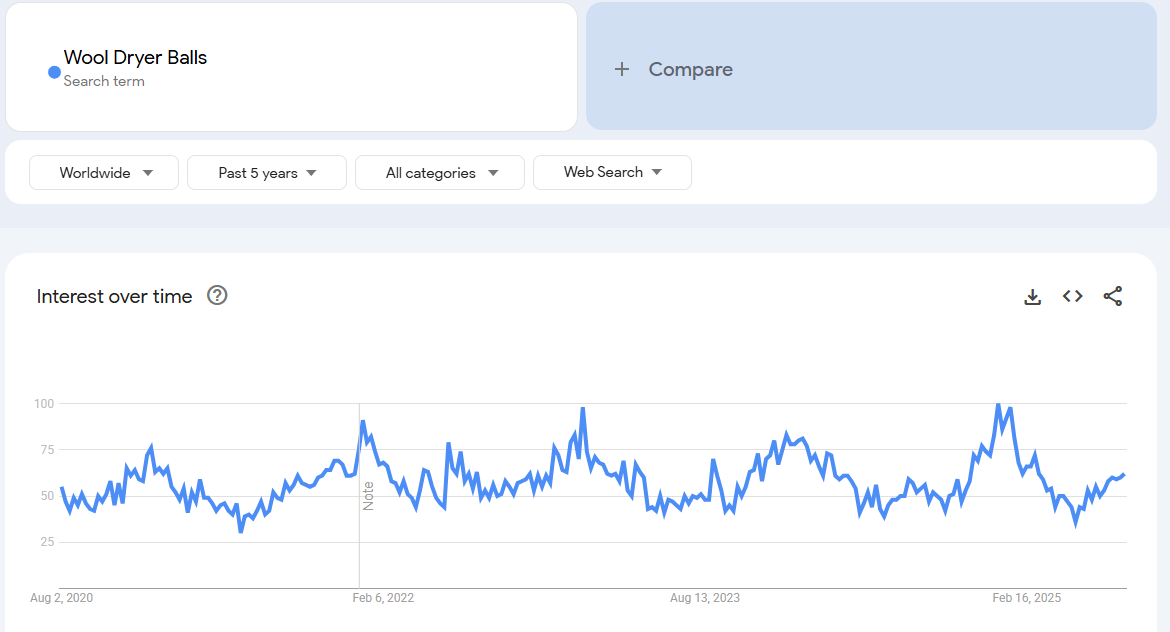
Task: Expand the All categories dropdown
Action: click(440, 173)
